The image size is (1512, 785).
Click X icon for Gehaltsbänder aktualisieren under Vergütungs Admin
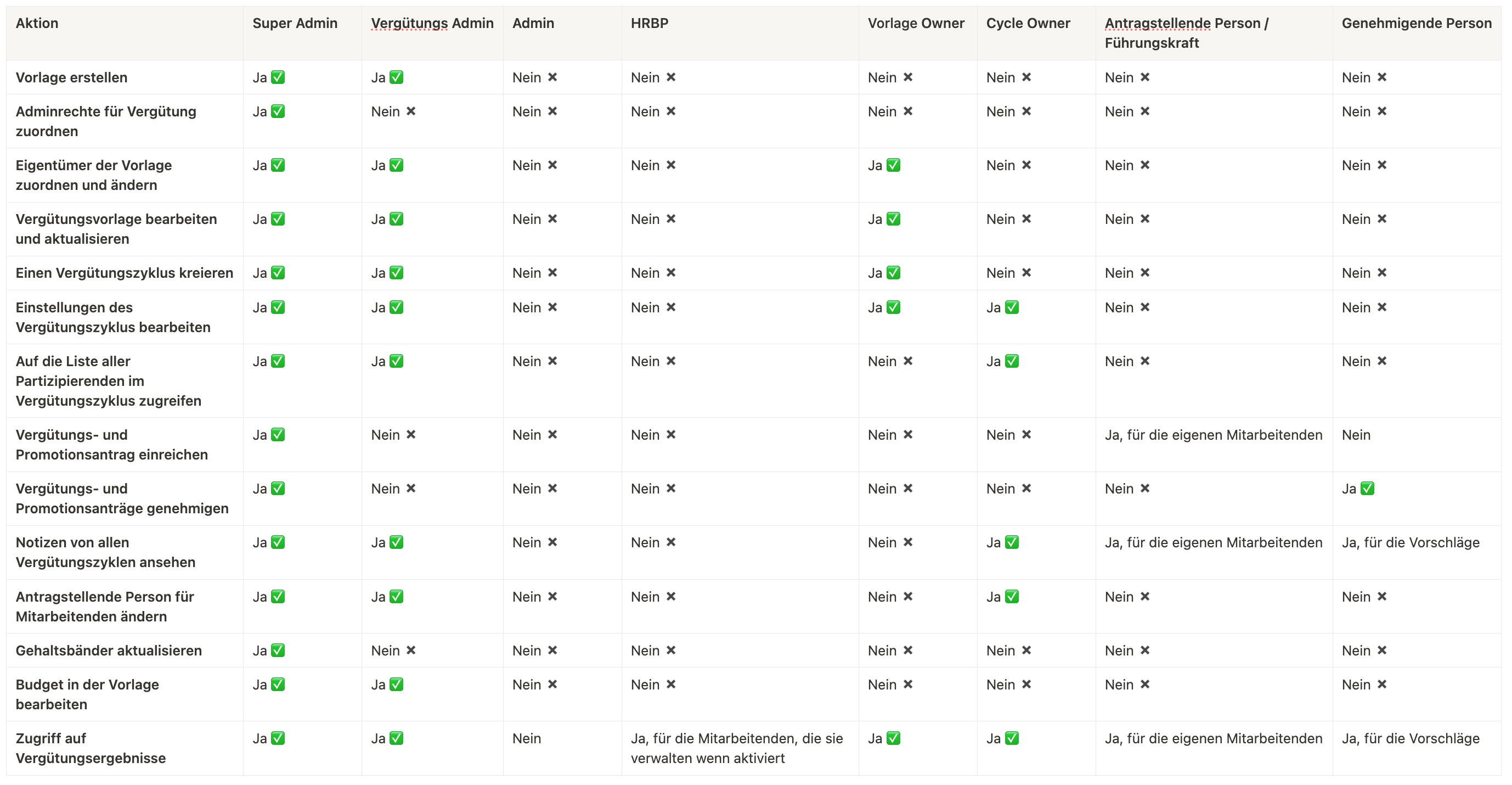pyautogui.click(x=411, y=650)
